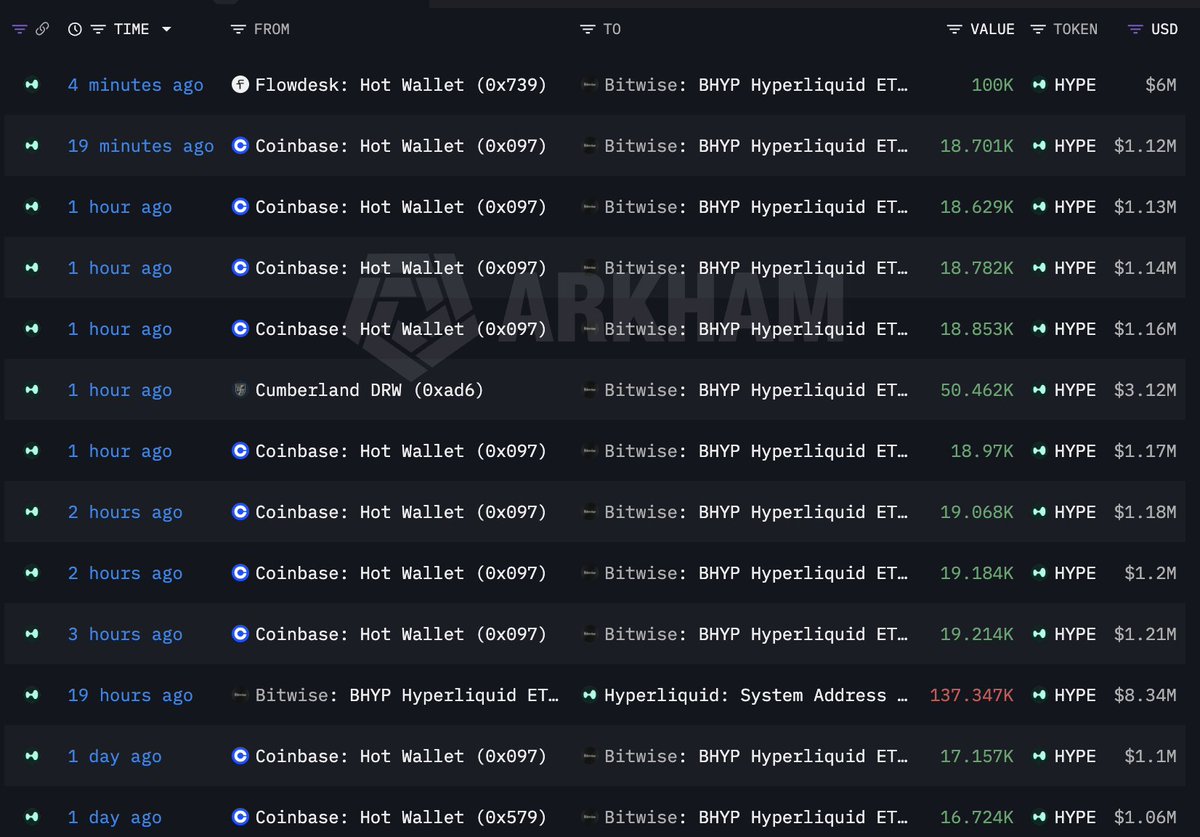Open Flowdesk: Hot Wallet (0x739) sender
The height and width of the screenshot is (837, 1200).
[x=401, y=85]
